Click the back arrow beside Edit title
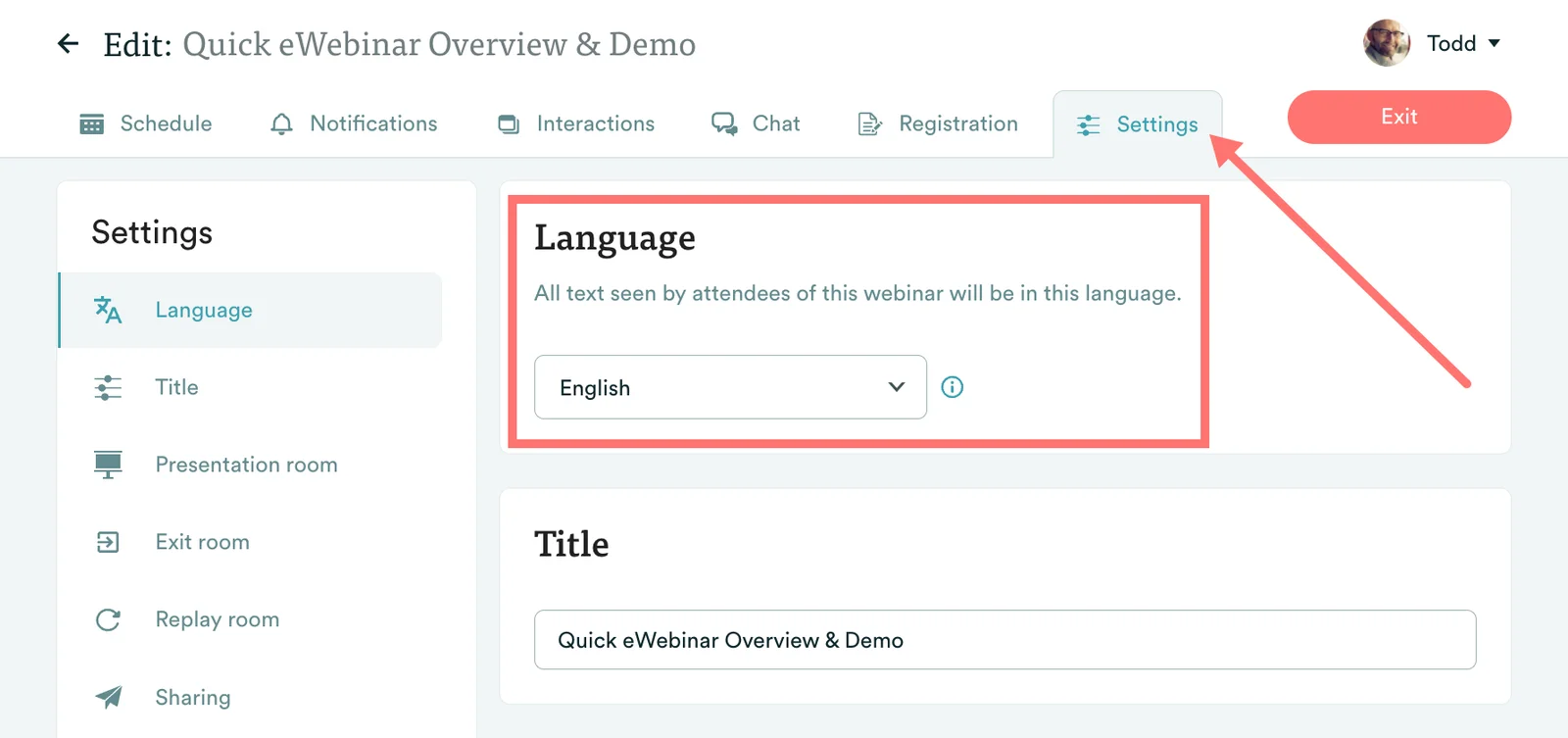The width and height of the screenshot is (1568, 738). (68, 43)
